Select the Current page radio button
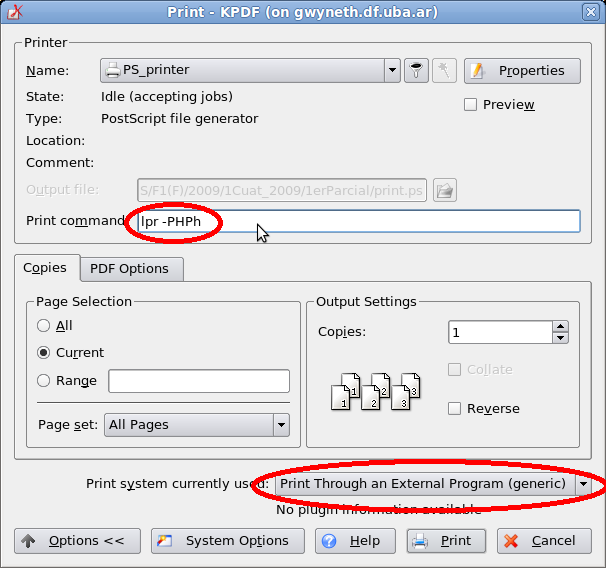The height and width of the screenshot is (568, 606). tap(43, 353)
